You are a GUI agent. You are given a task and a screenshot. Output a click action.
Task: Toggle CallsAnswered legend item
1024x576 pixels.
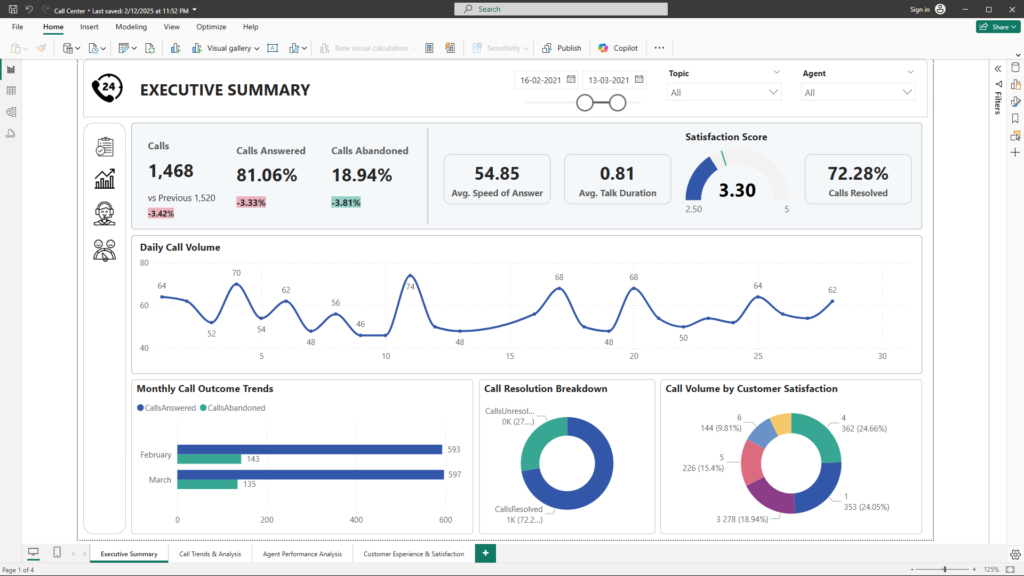click(x=165, y=408)
